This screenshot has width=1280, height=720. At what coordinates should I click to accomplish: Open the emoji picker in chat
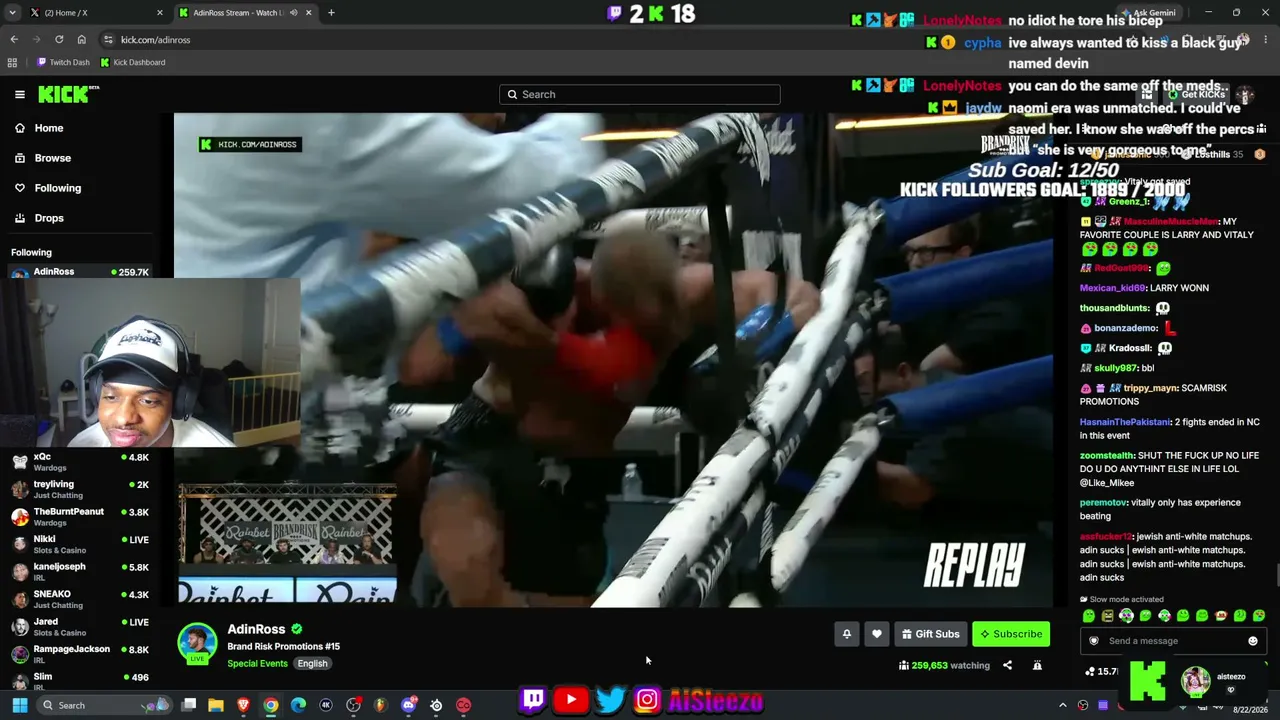[1253, 641]
